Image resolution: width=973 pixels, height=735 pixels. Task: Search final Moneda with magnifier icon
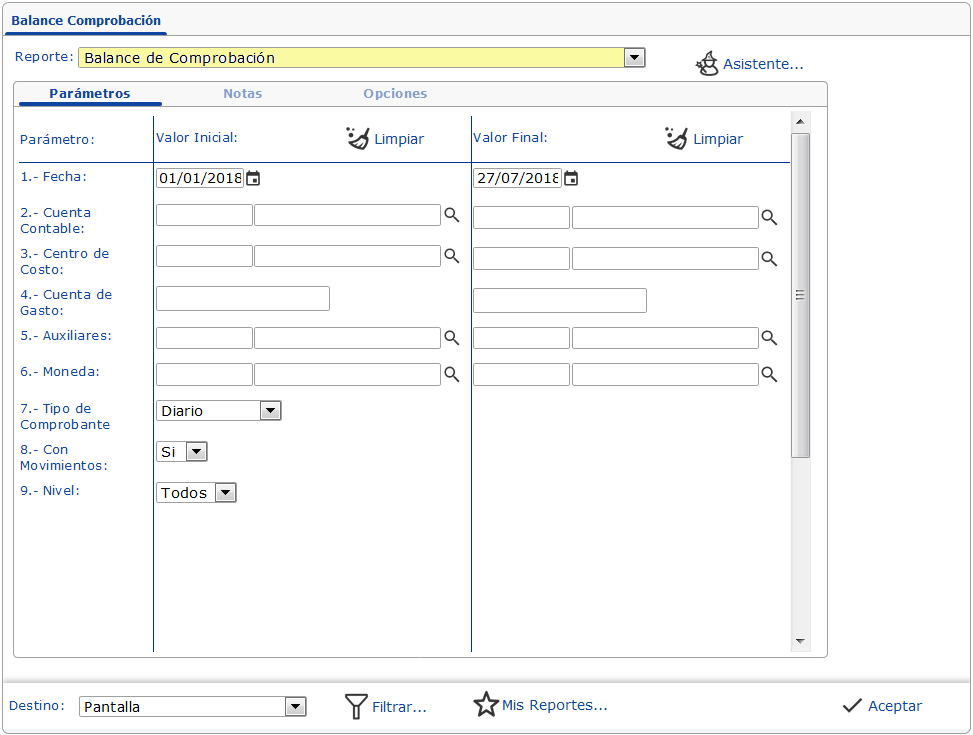tap(769, 374)
